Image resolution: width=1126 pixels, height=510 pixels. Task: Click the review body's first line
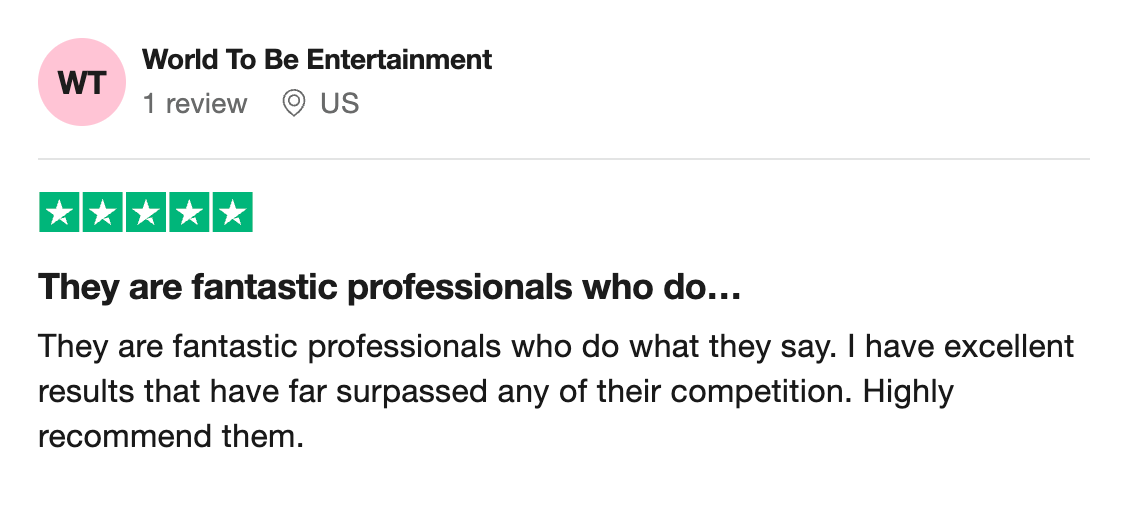coord(555,347)
